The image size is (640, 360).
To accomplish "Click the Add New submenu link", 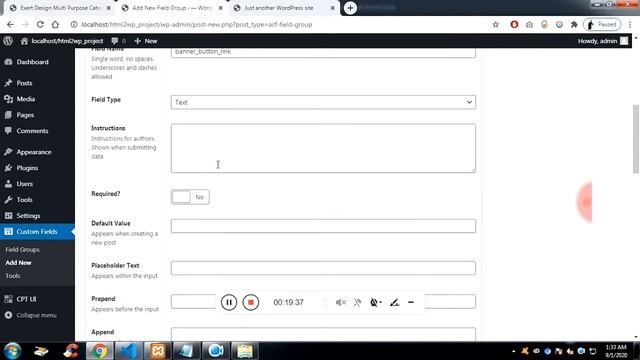I will pyautogui.click(x=18, y=262).
